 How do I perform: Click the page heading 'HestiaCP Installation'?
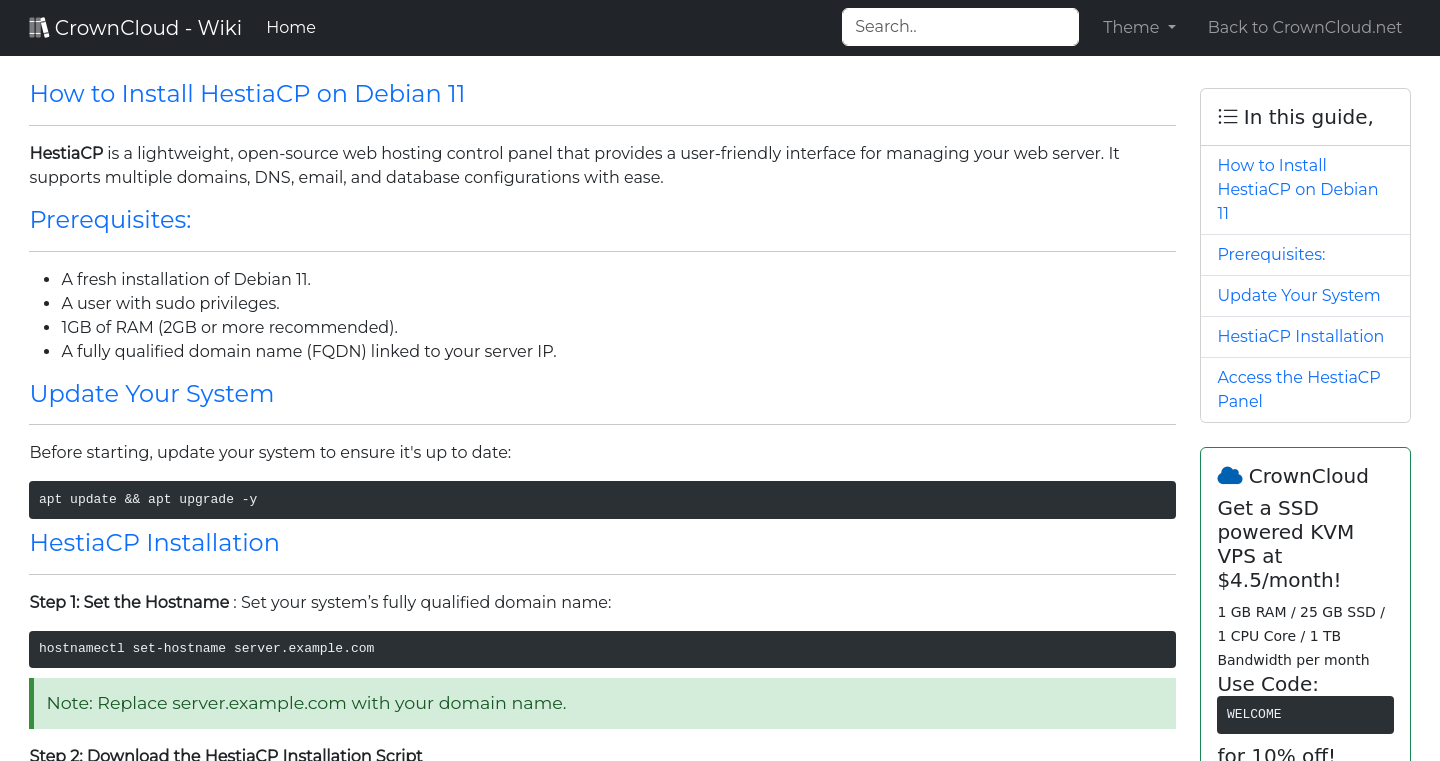pyautogui.click(x=154, y=542)
